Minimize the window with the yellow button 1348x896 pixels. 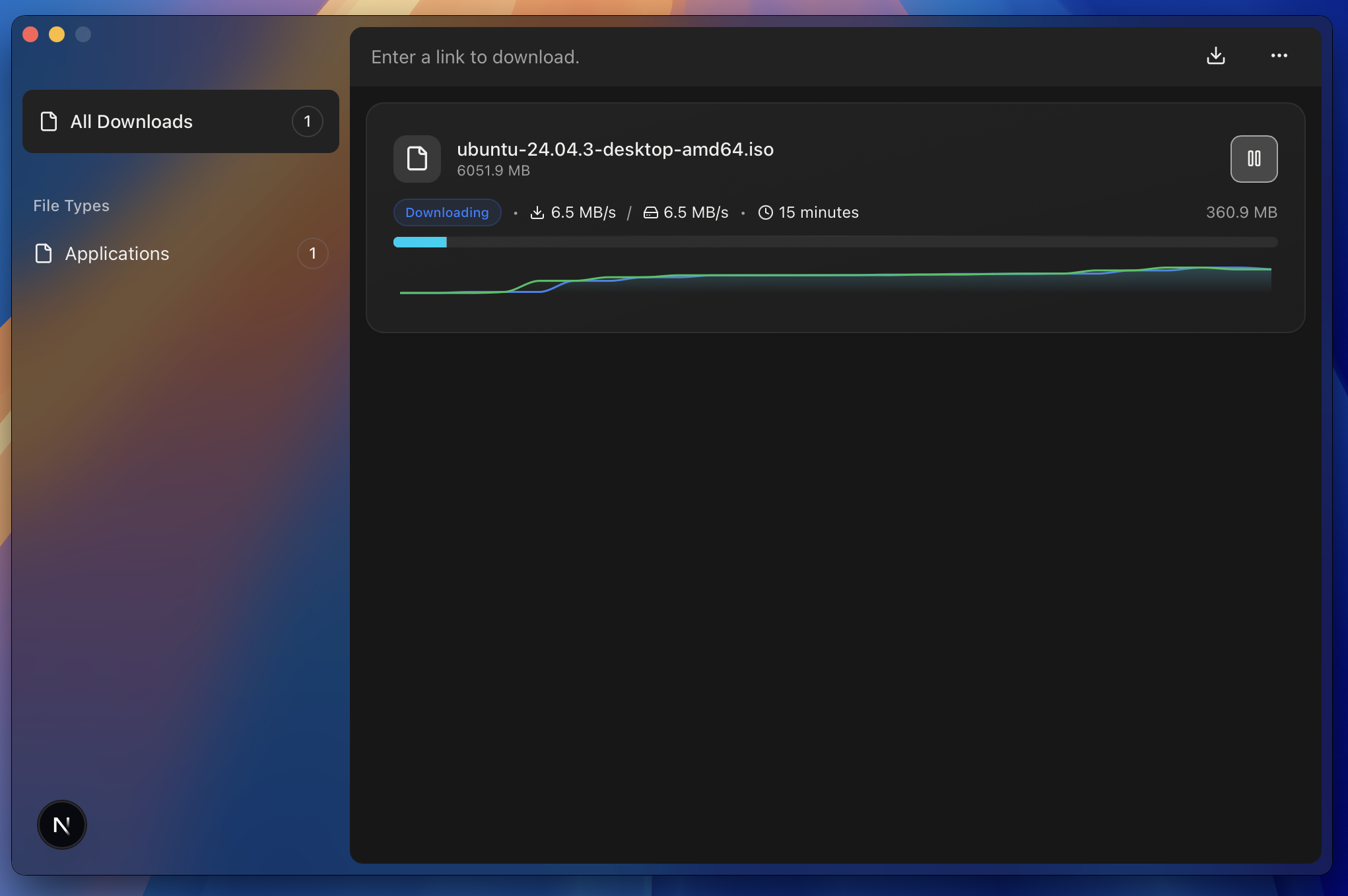pyautogui.click(x=57, y=34)
